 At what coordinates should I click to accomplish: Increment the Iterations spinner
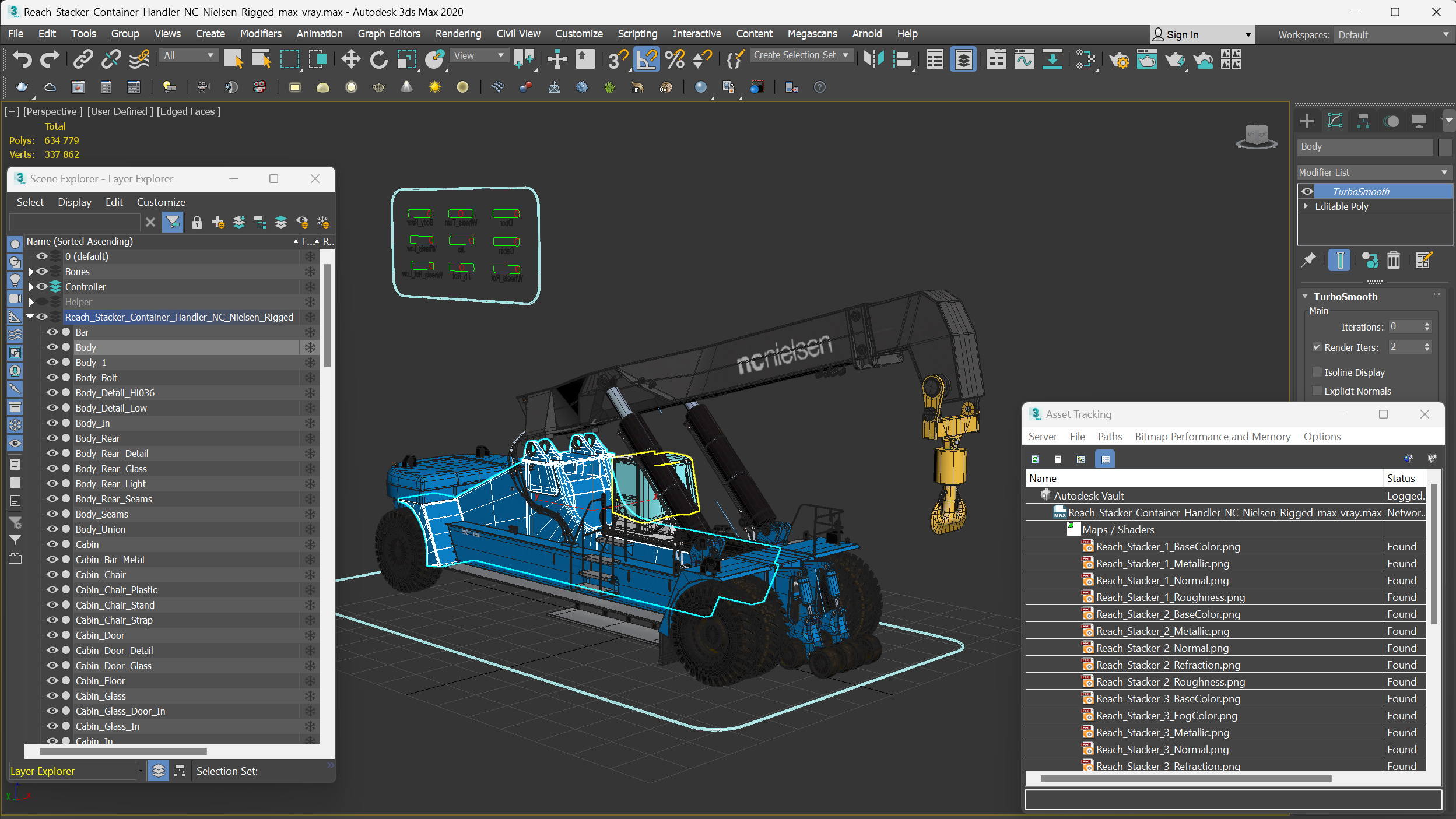point(1427,324)
